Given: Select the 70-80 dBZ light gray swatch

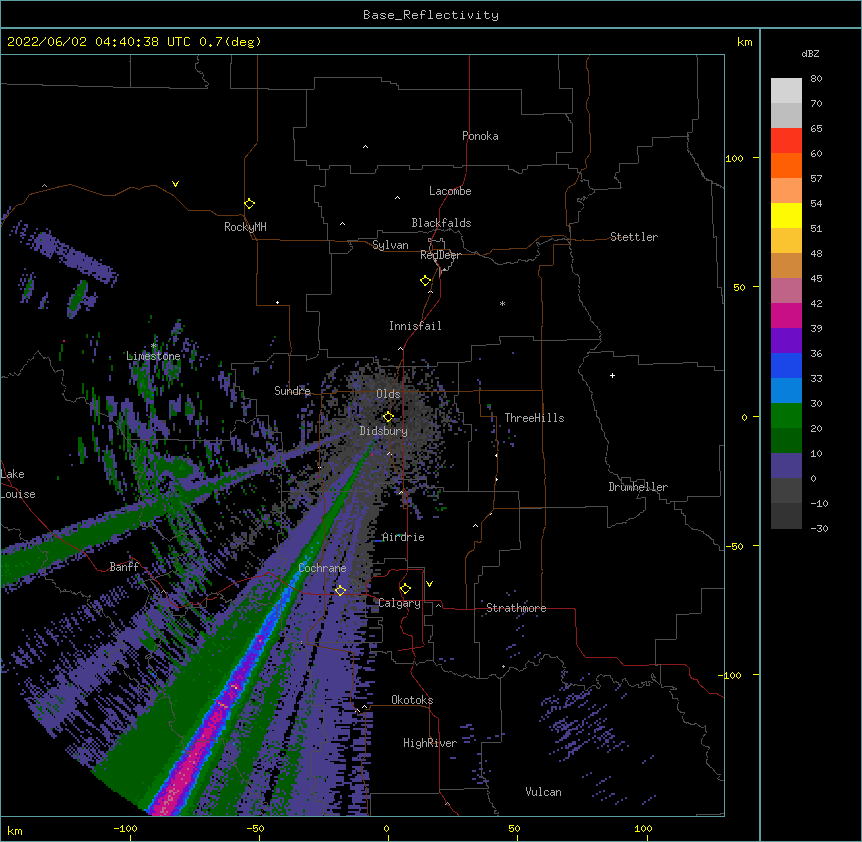Looking at the screenshot, I should [786, 91].
